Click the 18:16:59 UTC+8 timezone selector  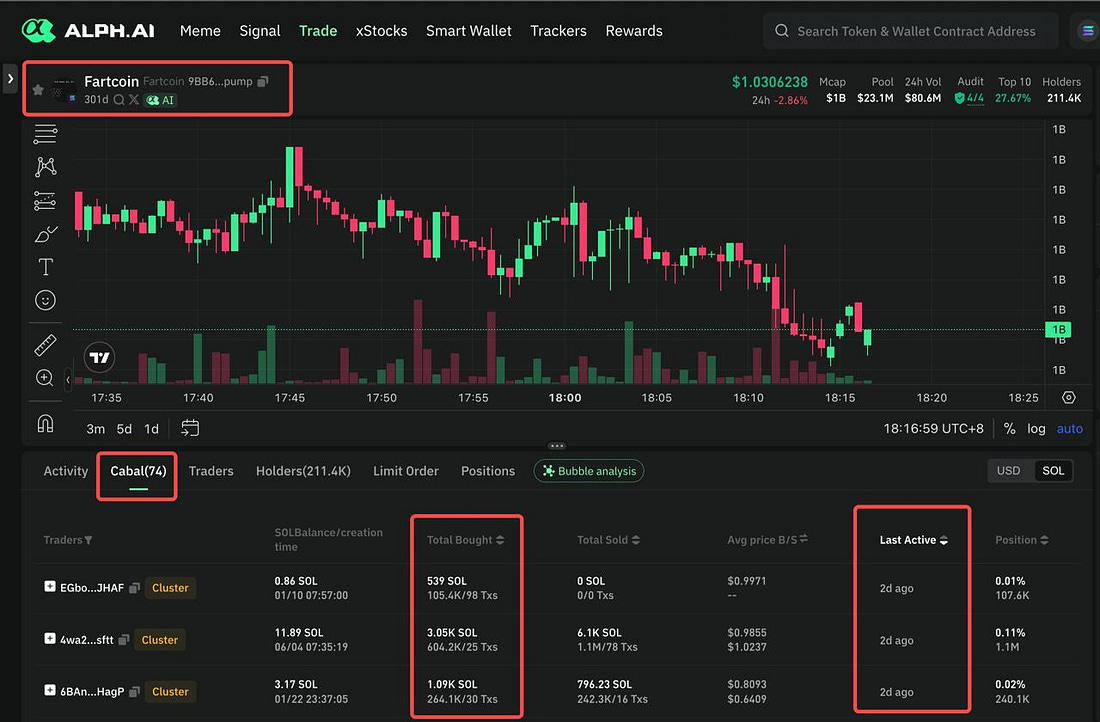click(x=933, y=429)
